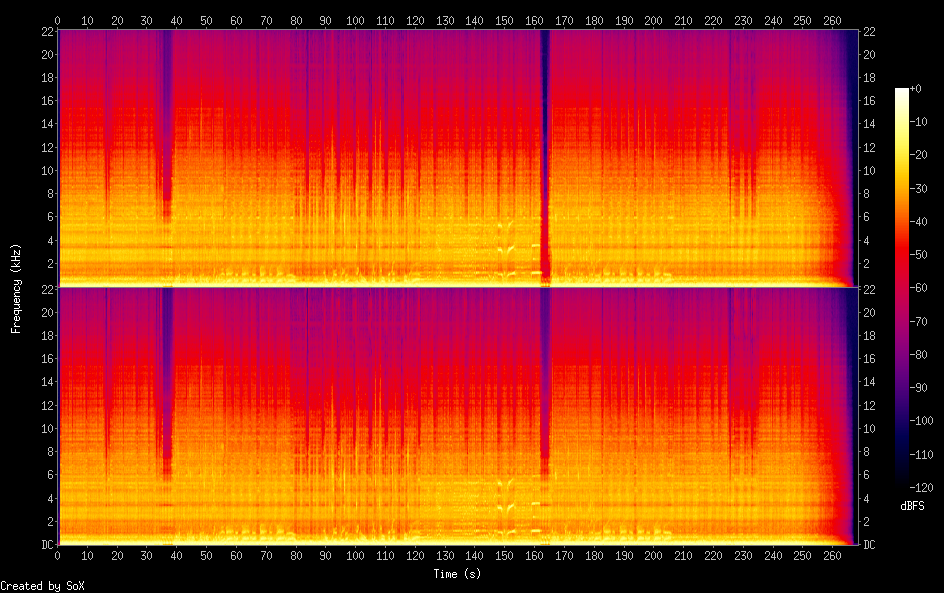Select the "-60" value on the dBFS scale

[919, 288]
